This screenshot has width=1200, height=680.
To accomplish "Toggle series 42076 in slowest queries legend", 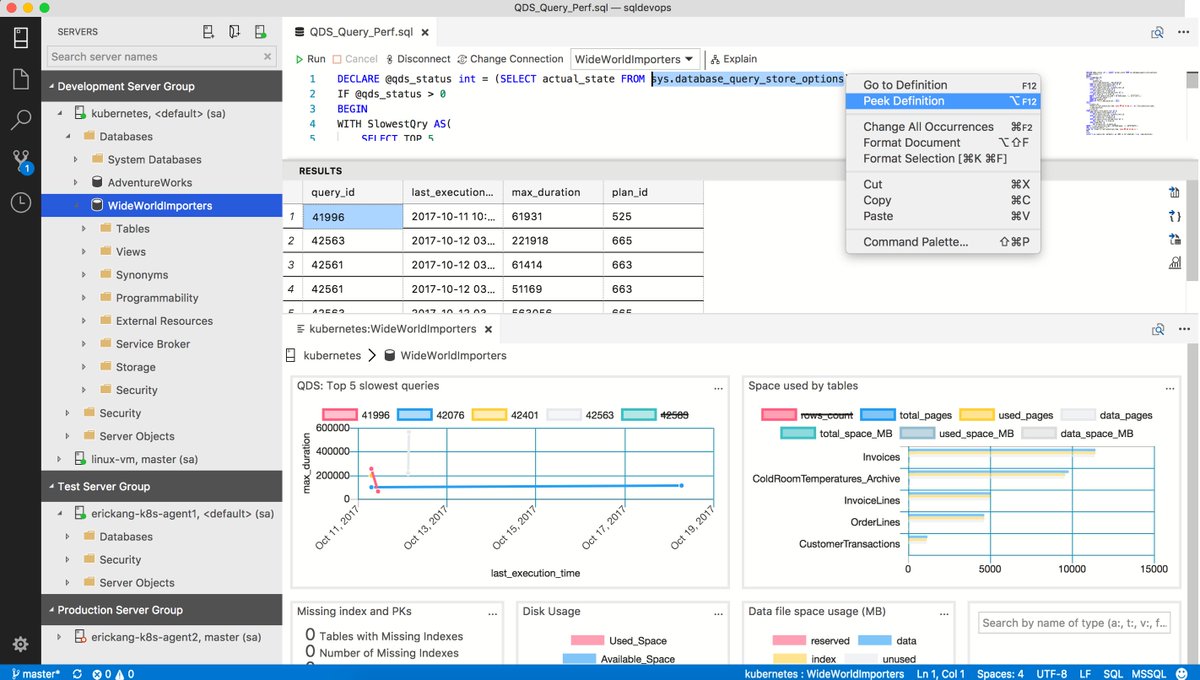I will tap(431, 414).
